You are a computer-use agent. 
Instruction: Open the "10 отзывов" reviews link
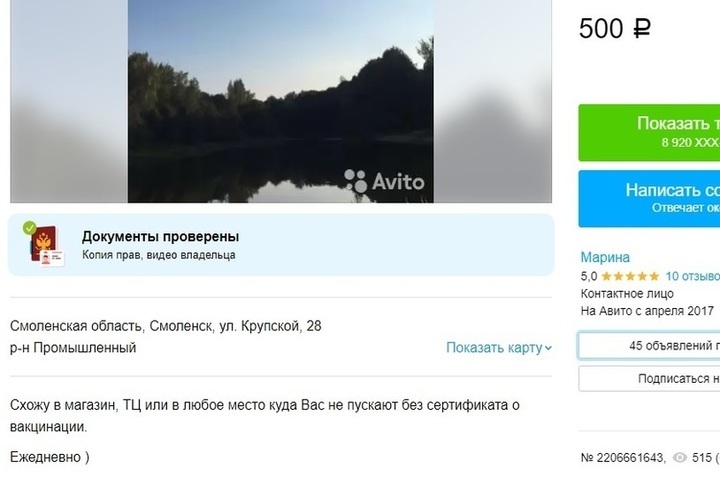692,276
